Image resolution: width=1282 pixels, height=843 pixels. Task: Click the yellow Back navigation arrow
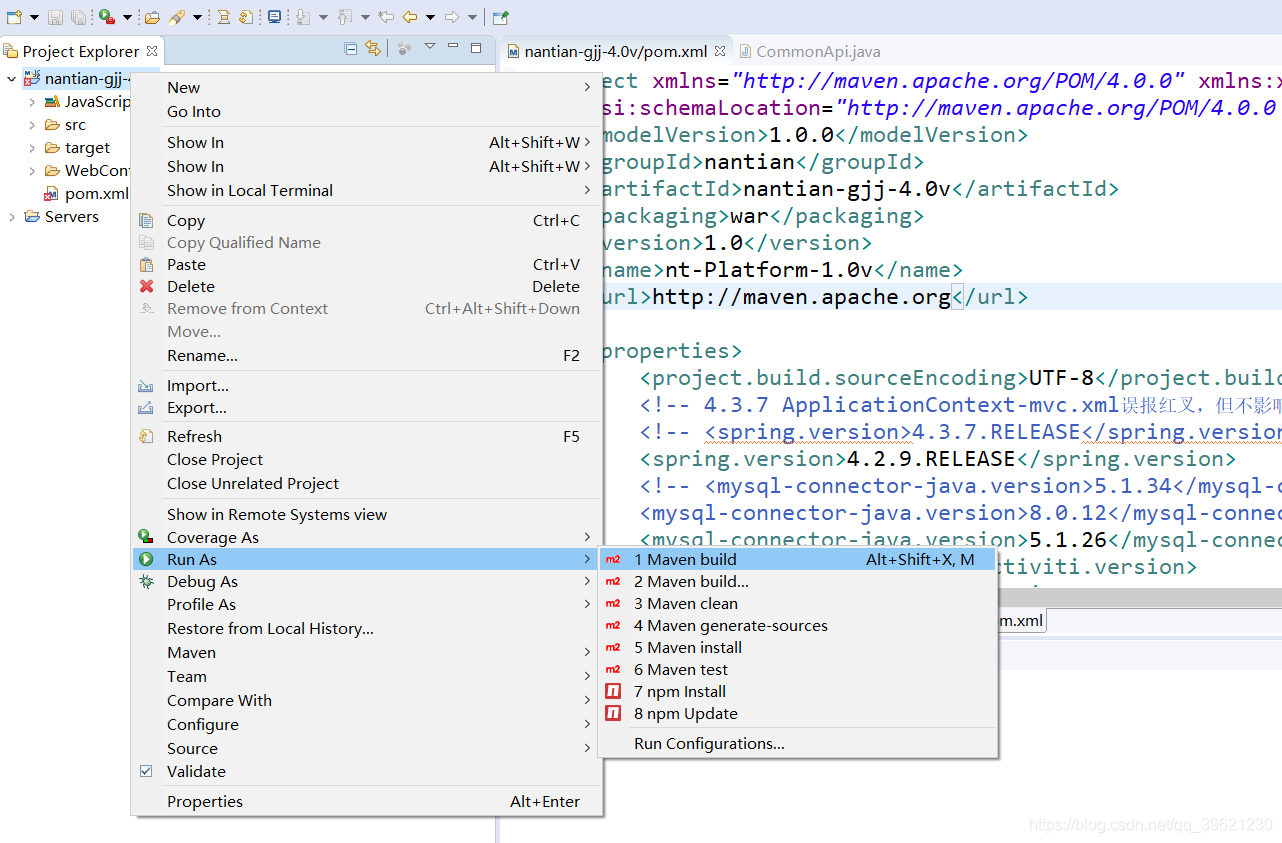(x=410, y=17)
